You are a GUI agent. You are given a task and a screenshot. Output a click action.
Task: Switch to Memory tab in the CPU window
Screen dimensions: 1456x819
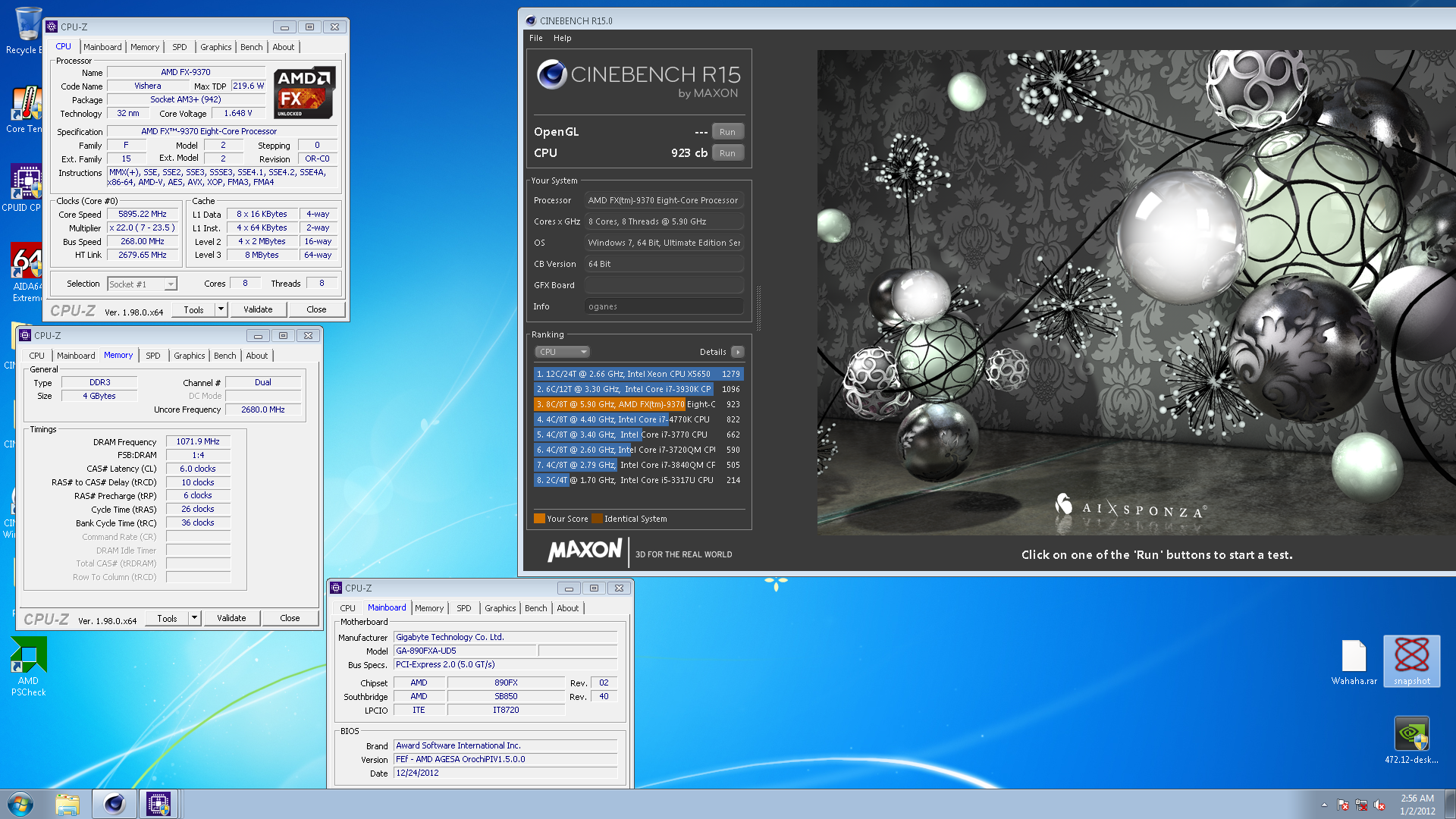coord(145,47)
